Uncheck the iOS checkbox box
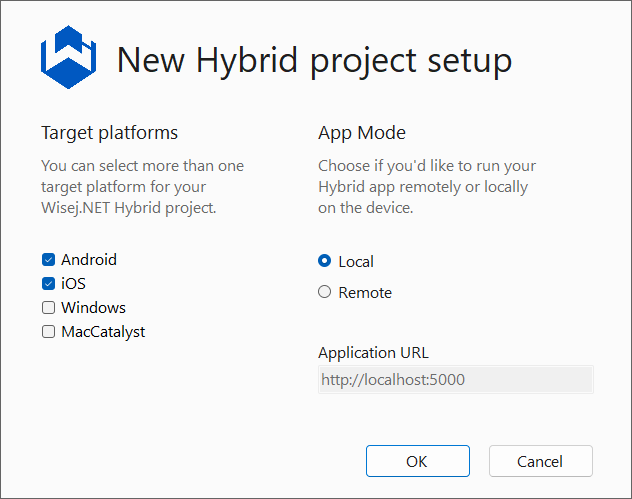The height and width of the screenshot is (499, 632). click(48, 284)
